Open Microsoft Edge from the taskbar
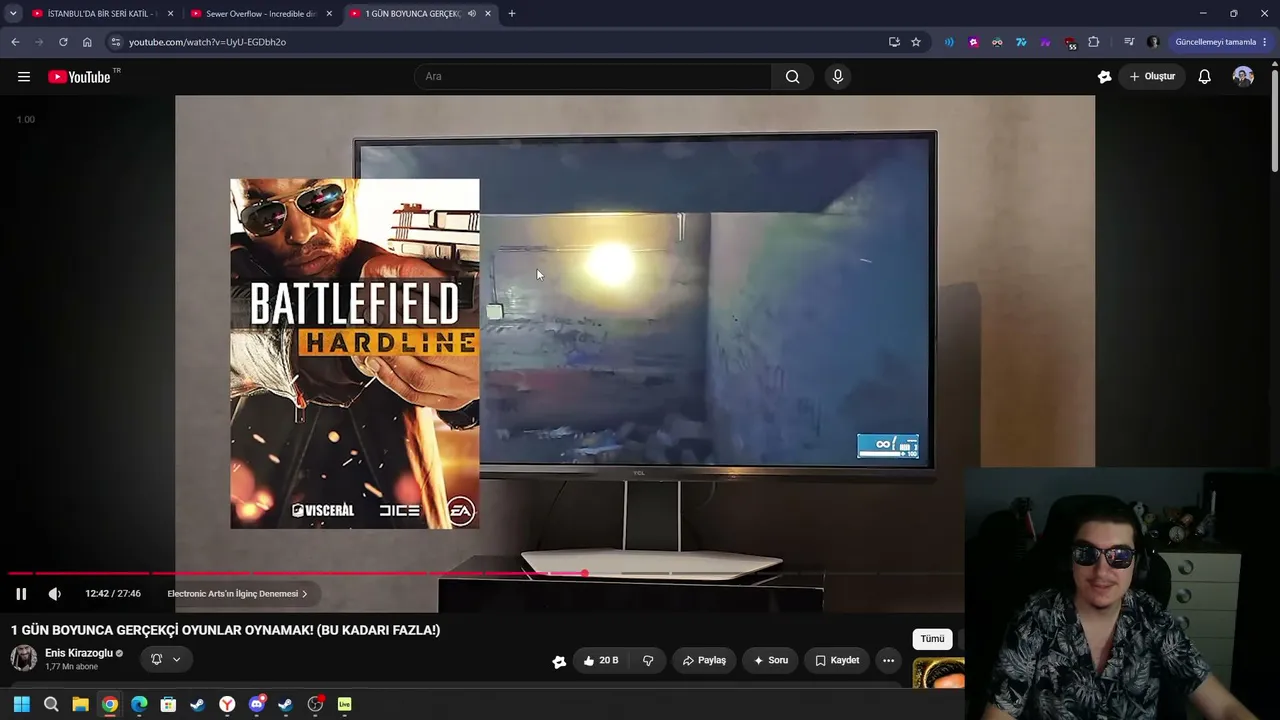Viewport: 1280px width, 720px height. coord(139,704)
